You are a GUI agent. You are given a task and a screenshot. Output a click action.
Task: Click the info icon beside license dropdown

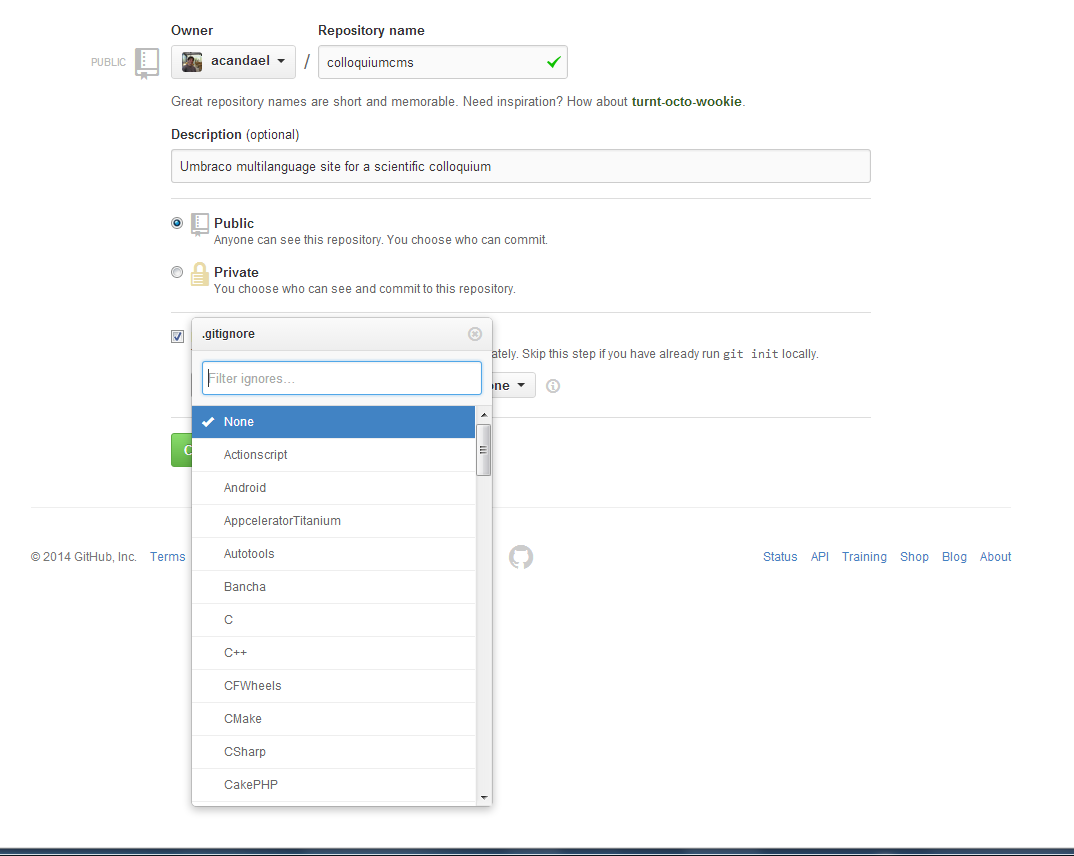[553, 386]
